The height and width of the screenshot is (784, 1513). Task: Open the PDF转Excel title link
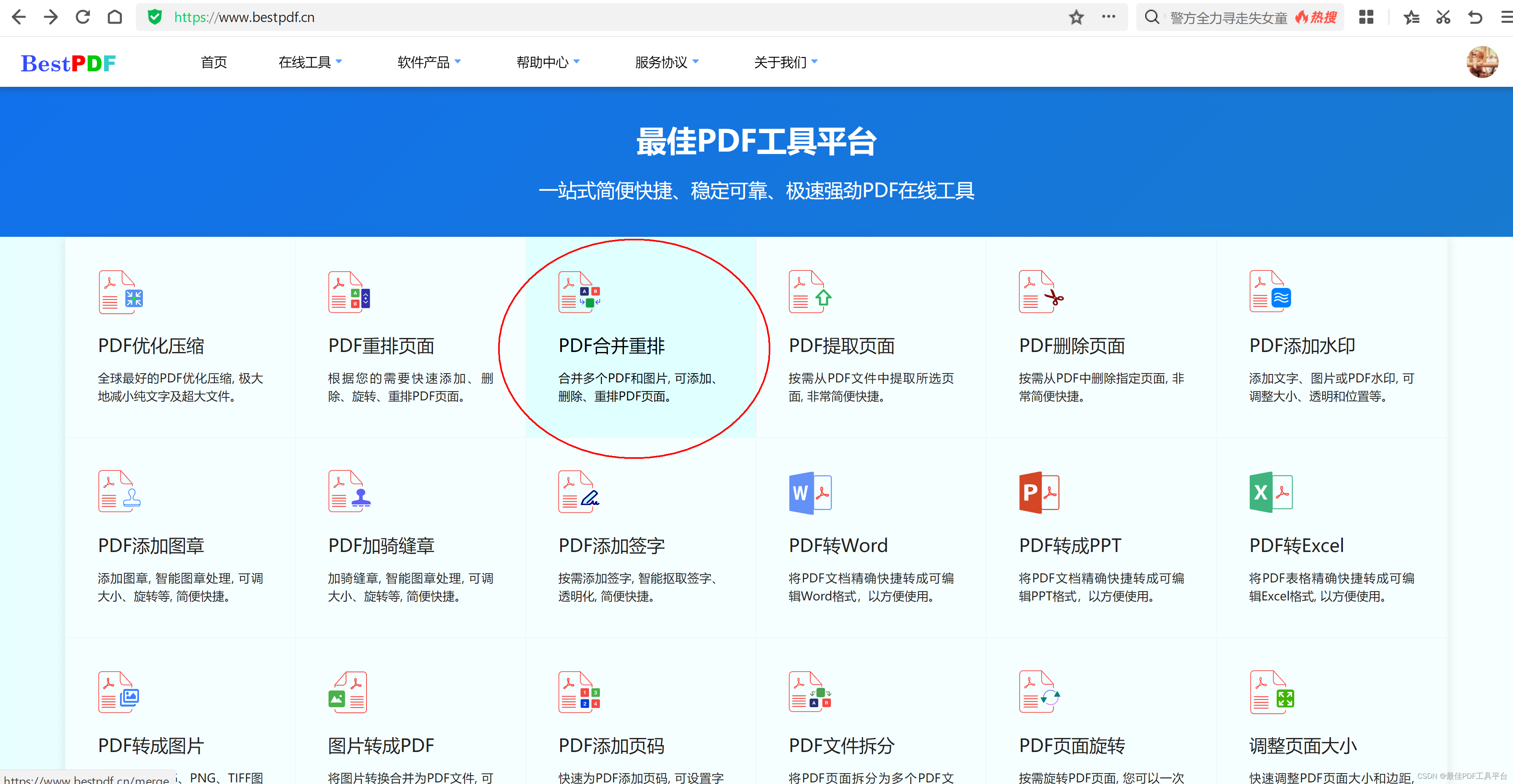(1296, 546)
